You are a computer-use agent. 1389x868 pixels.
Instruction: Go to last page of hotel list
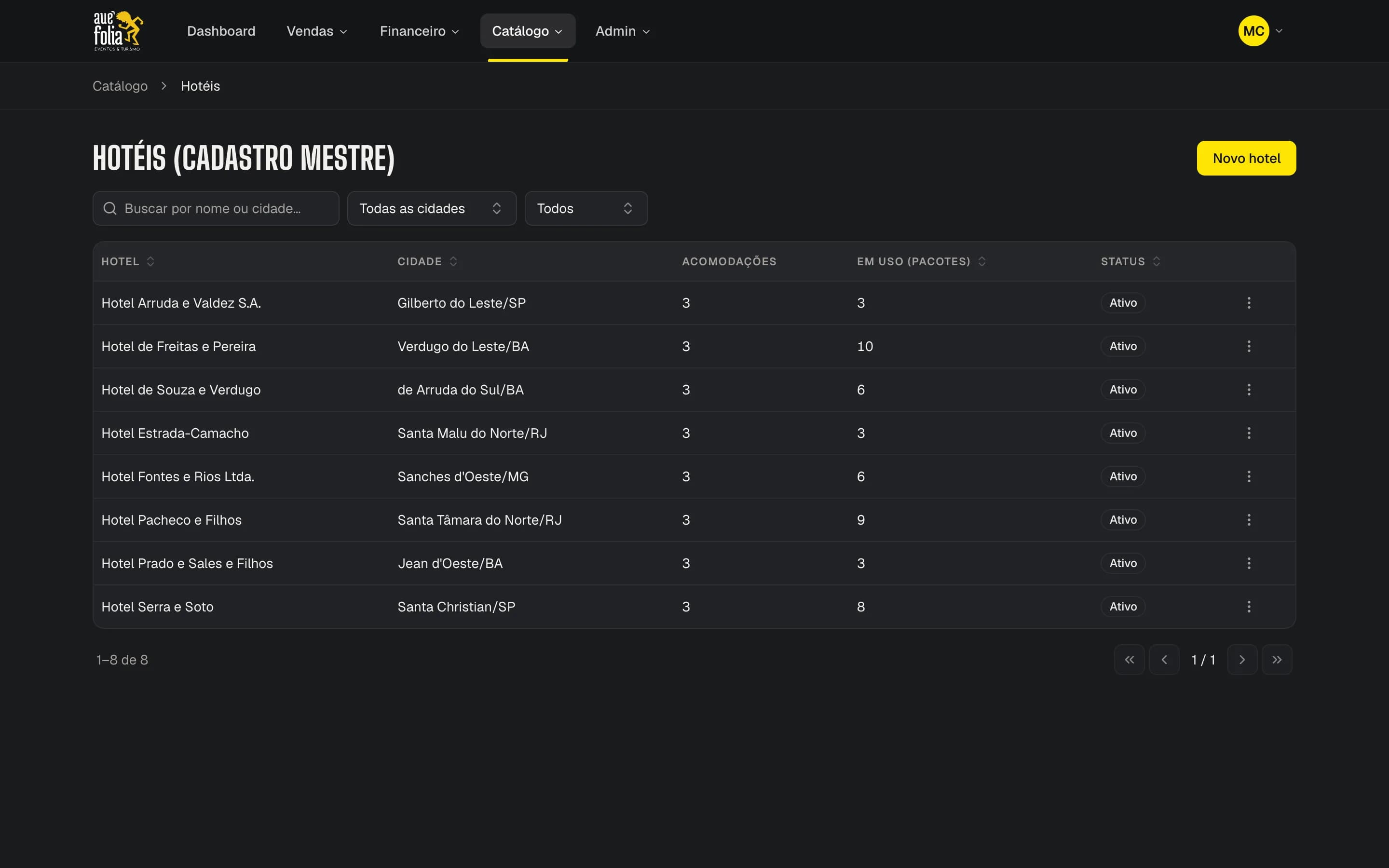(x=1277, y=660)
